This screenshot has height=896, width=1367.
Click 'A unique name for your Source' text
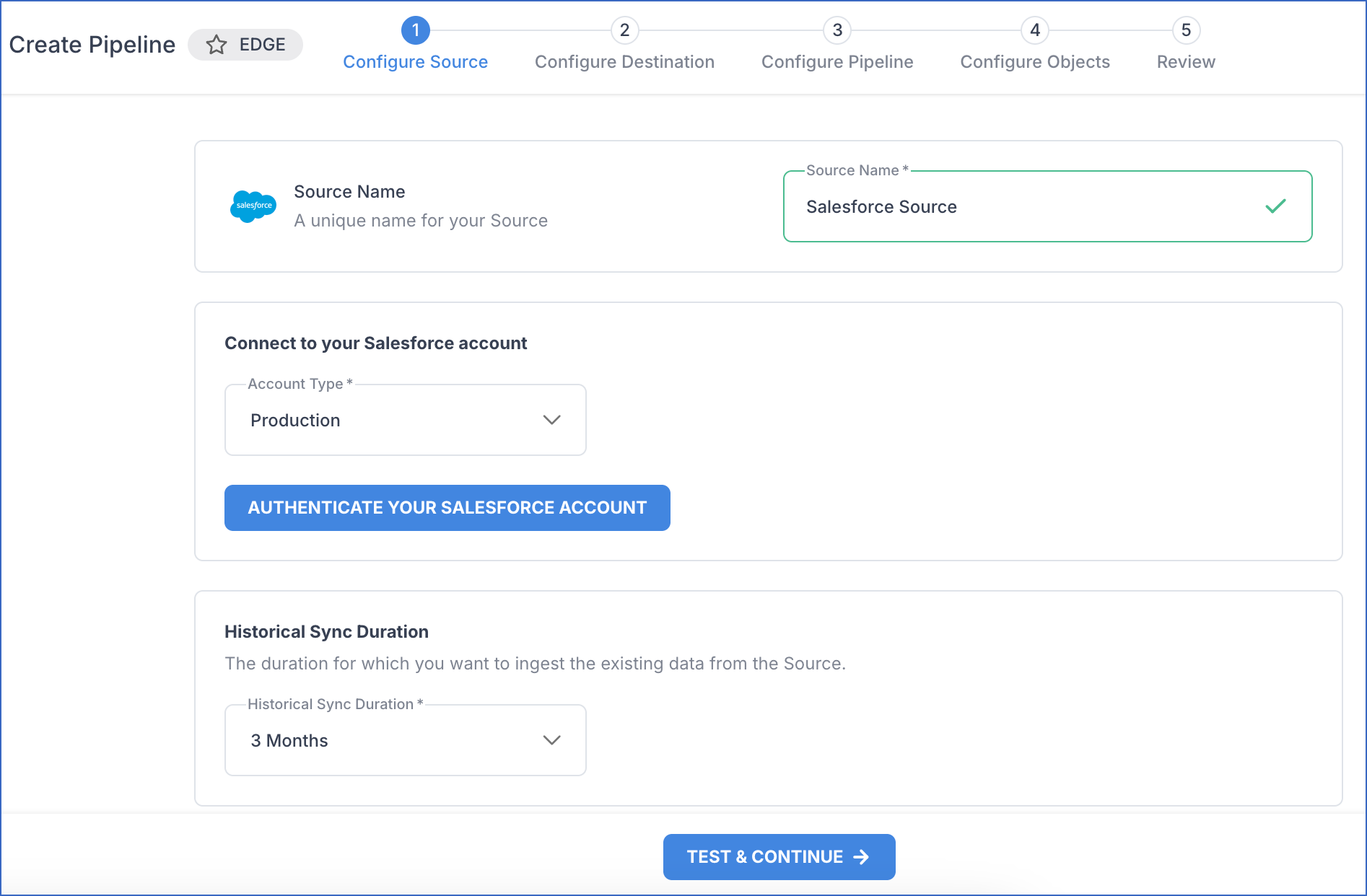[x=421, y=221]
